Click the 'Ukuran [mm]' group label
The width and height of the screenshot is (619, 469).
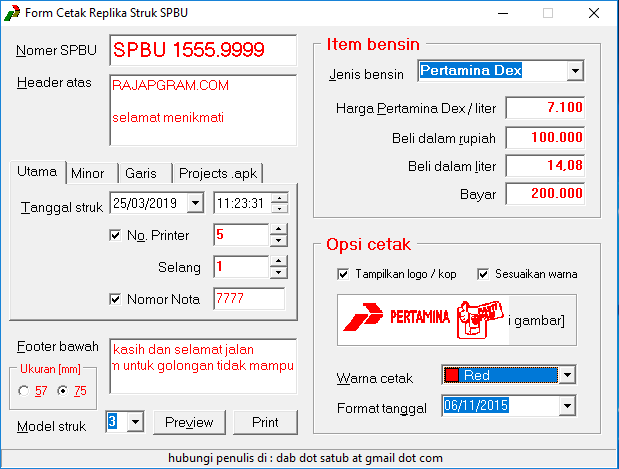[50, 369]
